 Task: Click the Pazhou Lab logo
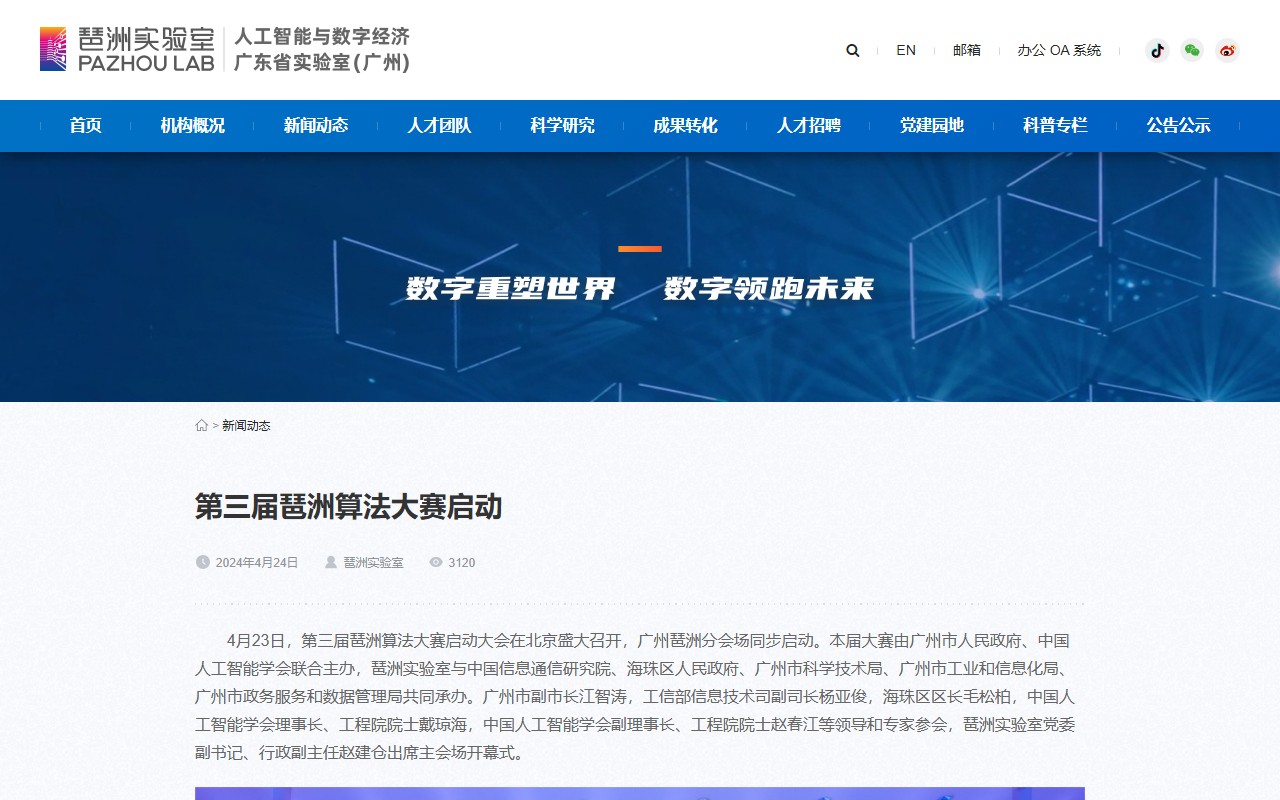pyautogui.click(x=126, y=50)
